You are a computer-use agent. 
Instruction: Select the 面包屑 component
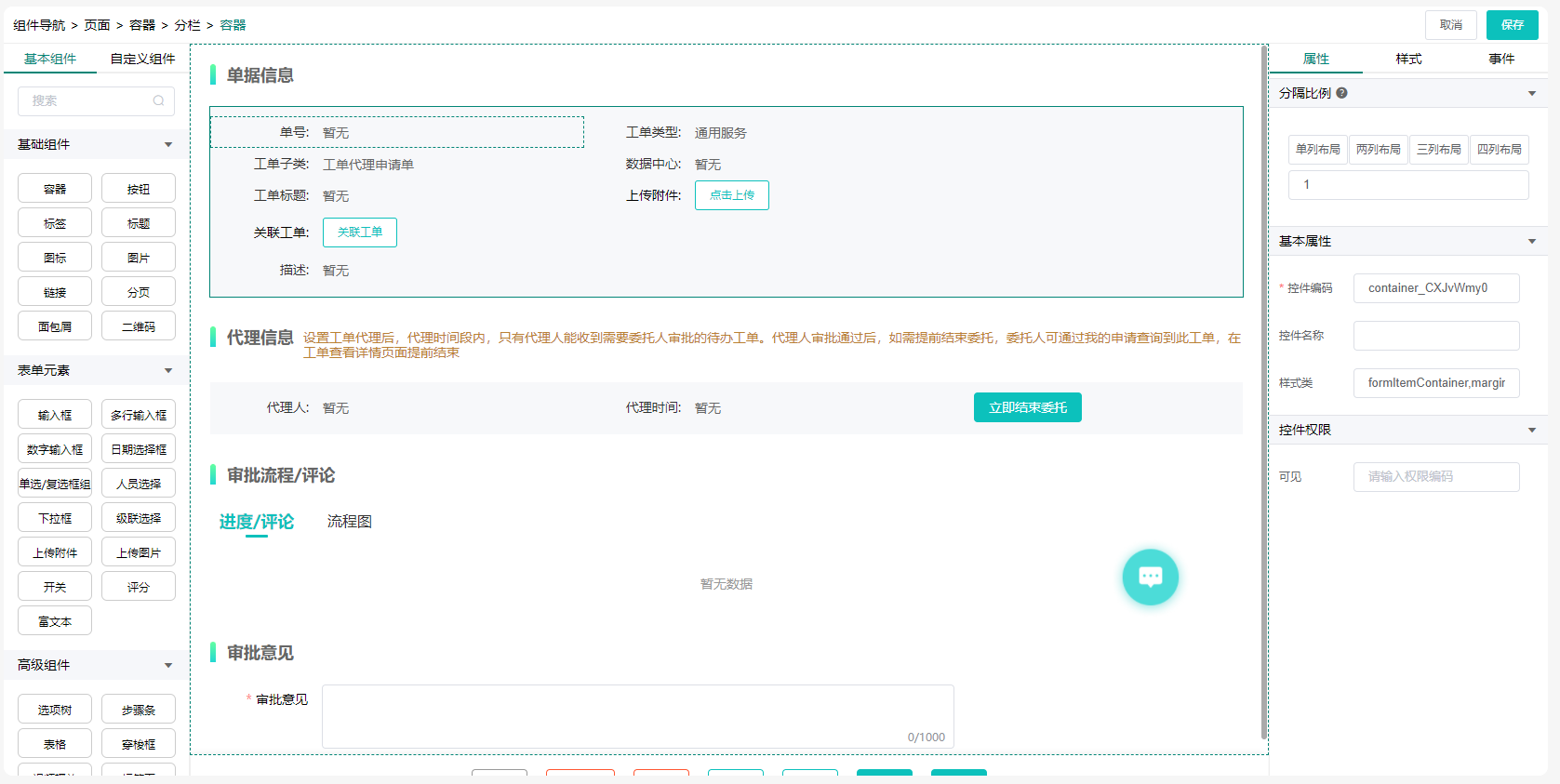55,326
